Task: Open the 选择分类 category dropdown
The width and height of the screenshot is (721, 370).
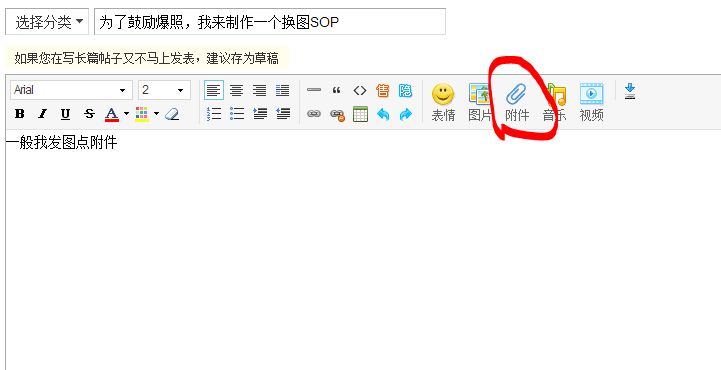Action: [47, 22]
